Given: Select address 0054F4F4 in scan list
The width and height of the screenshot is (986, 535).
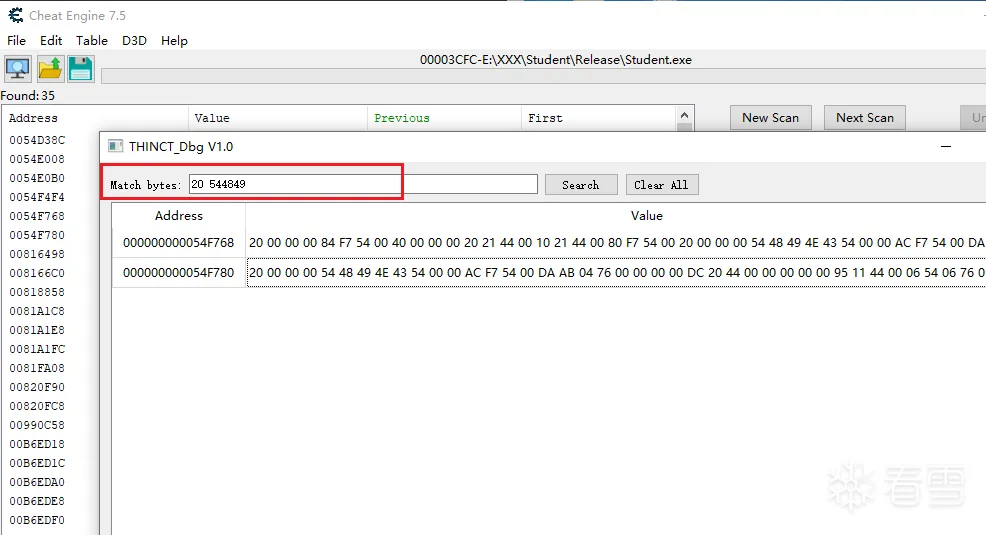Looking at the screenshot, I should [37, 197].
